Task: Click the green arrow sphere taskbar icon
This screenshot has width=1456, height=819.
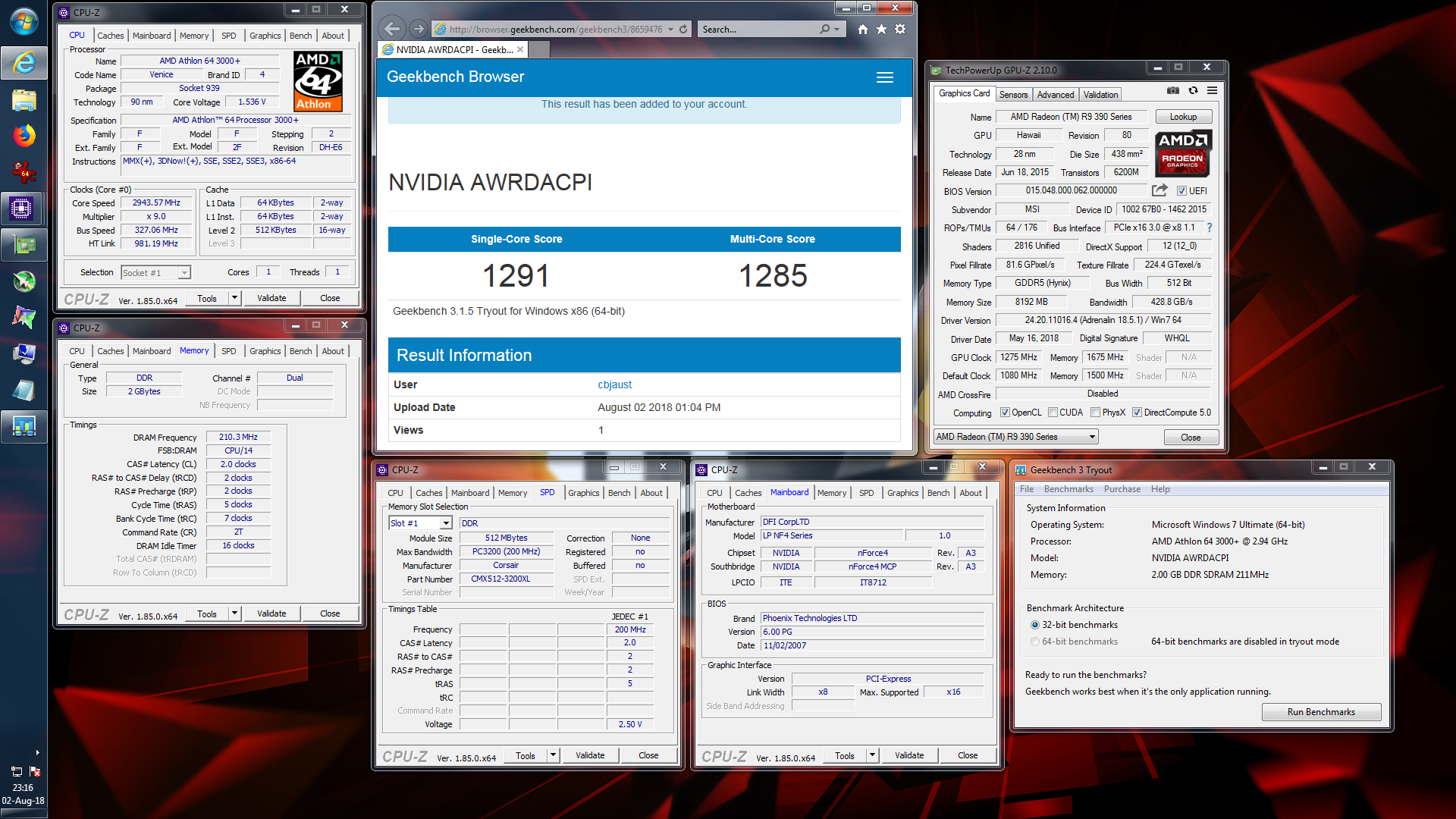Action: point(24,281)
